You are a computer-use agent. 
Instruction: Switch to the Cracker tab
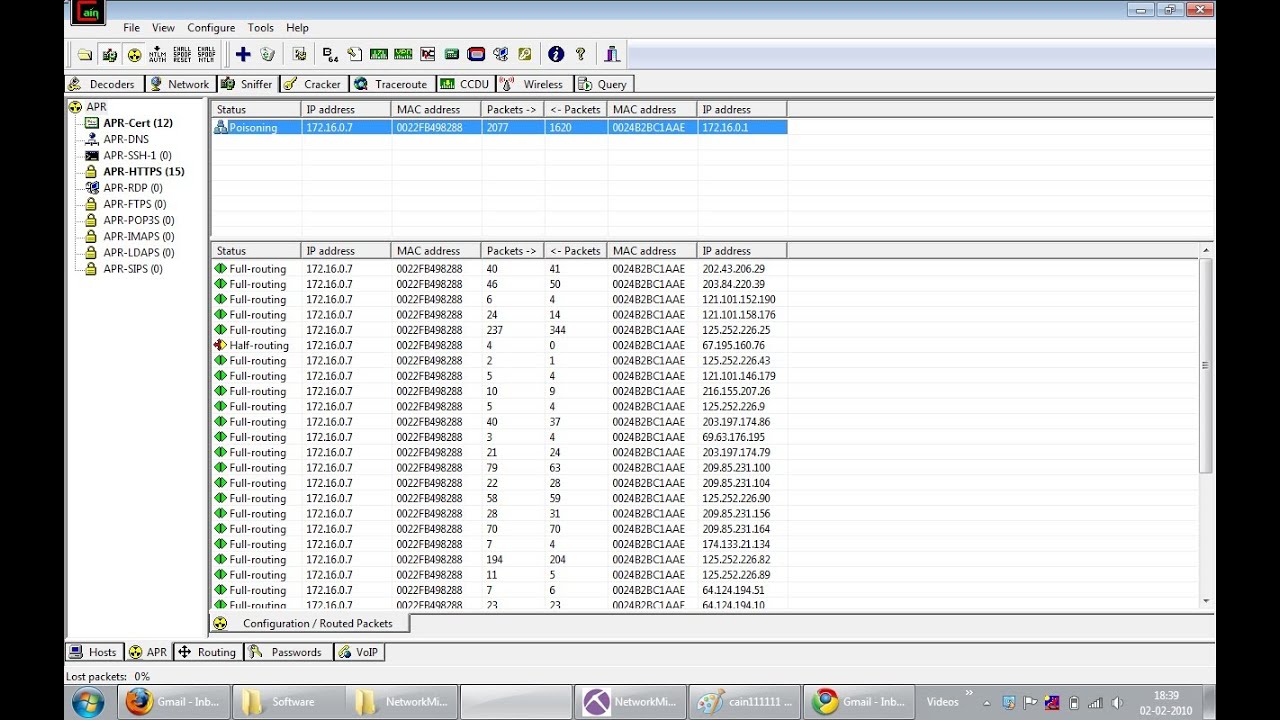point(312,84)
